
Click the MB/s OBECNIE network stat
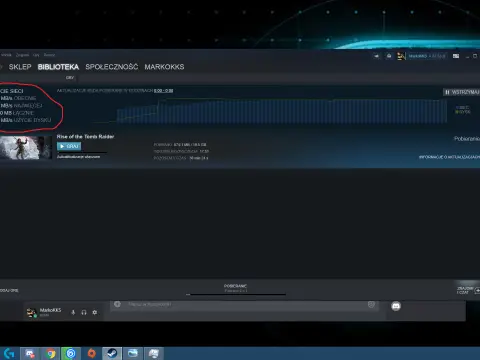coord(18,98)
